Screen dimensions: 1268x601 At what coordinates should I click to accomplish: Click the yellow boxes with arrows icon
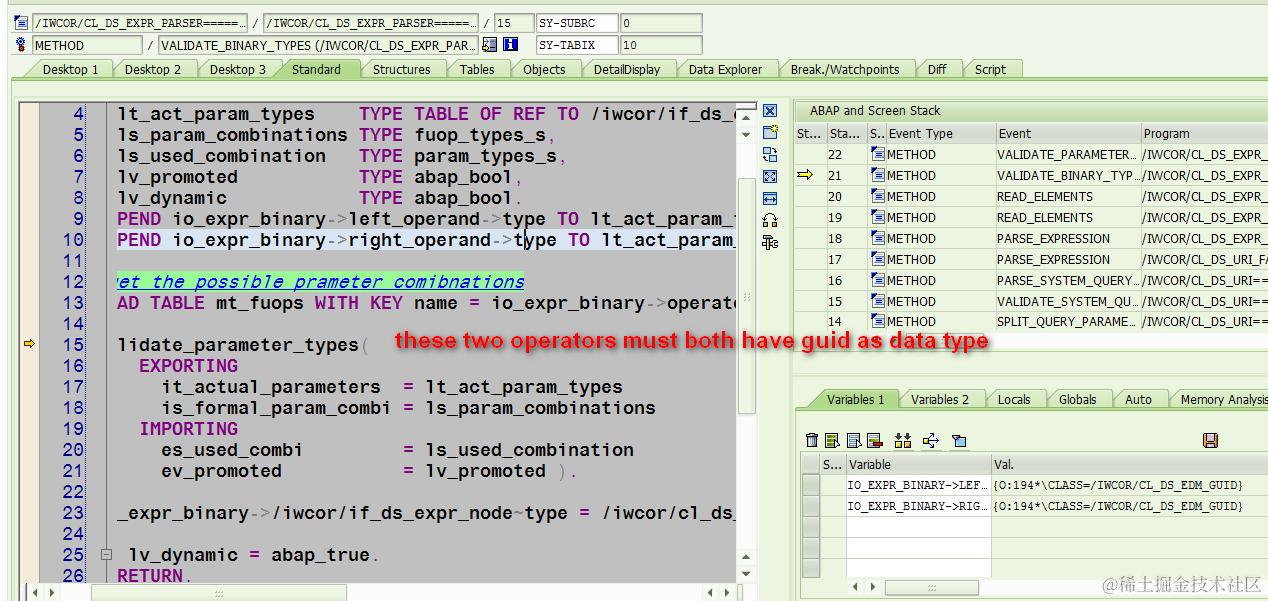(x=903, y=440)
